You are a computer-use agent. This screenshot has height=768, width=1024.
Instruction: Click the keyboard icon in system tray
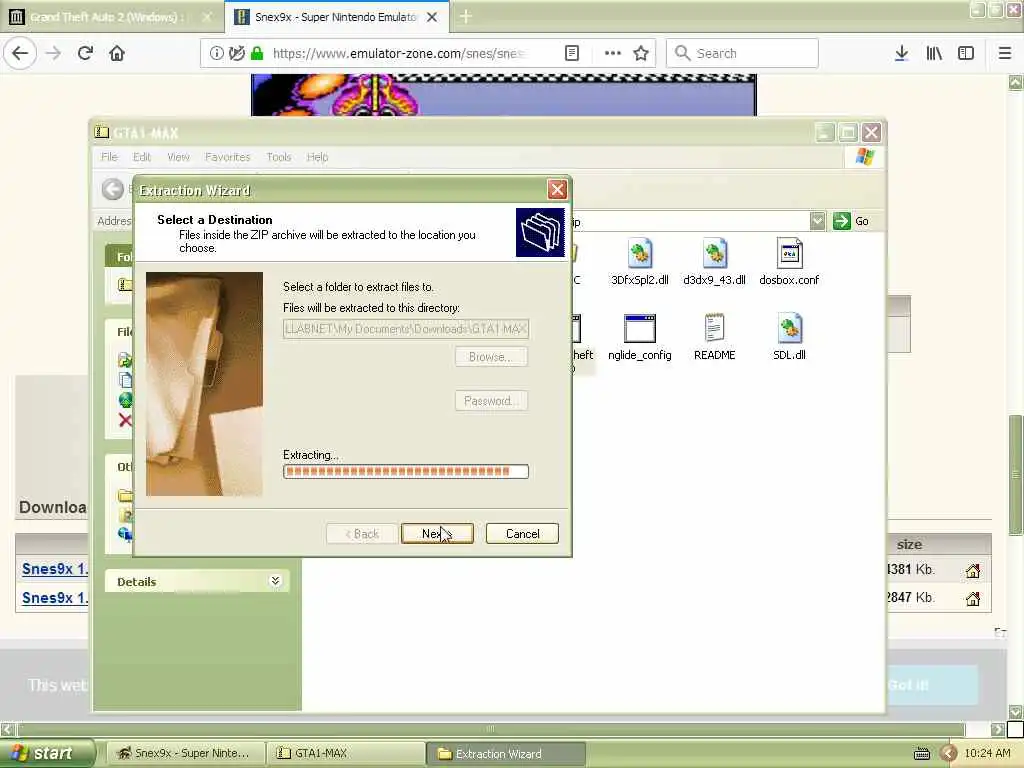[922, 754]
